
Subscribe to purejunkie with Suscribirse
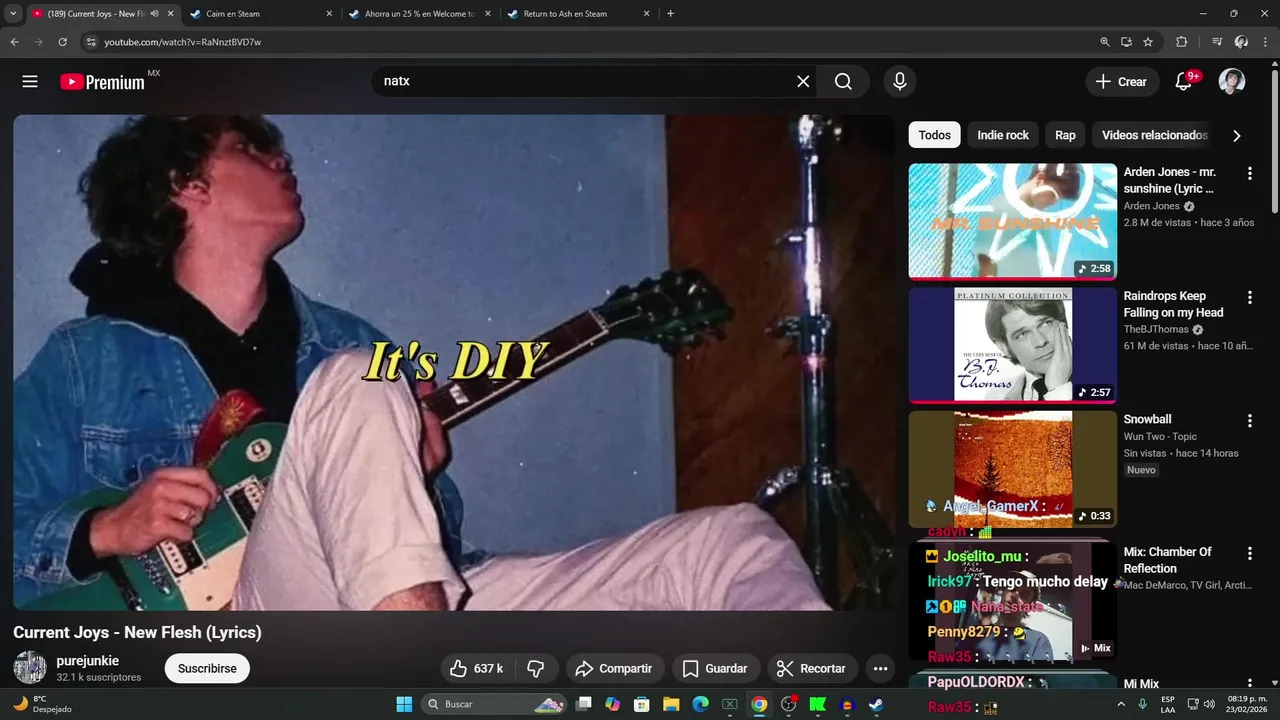pyautogui.click(x=207, y=668)
